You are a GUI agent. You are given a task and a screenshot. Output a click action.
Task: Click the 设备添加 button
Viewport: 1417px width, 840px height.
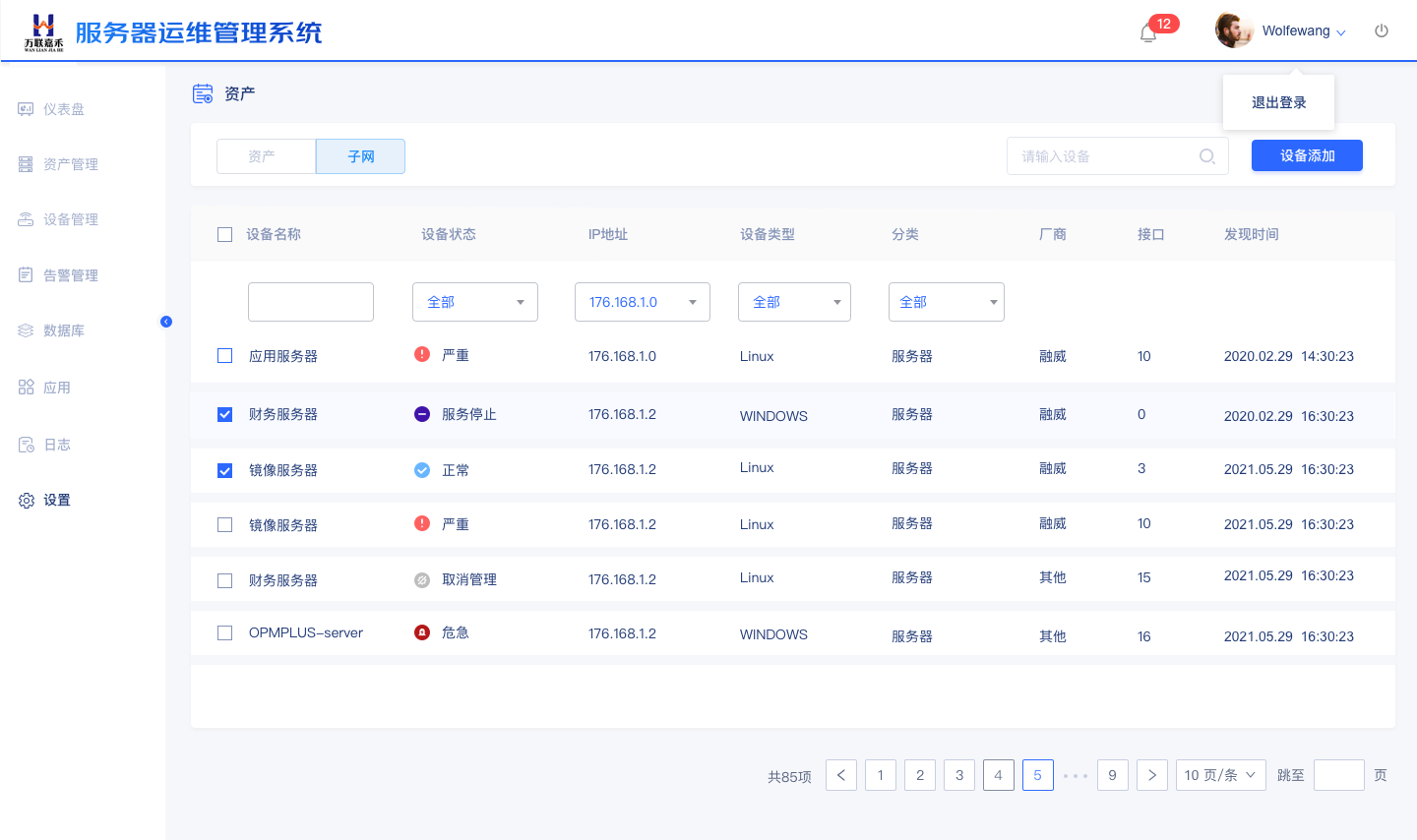pos(1307,155)
